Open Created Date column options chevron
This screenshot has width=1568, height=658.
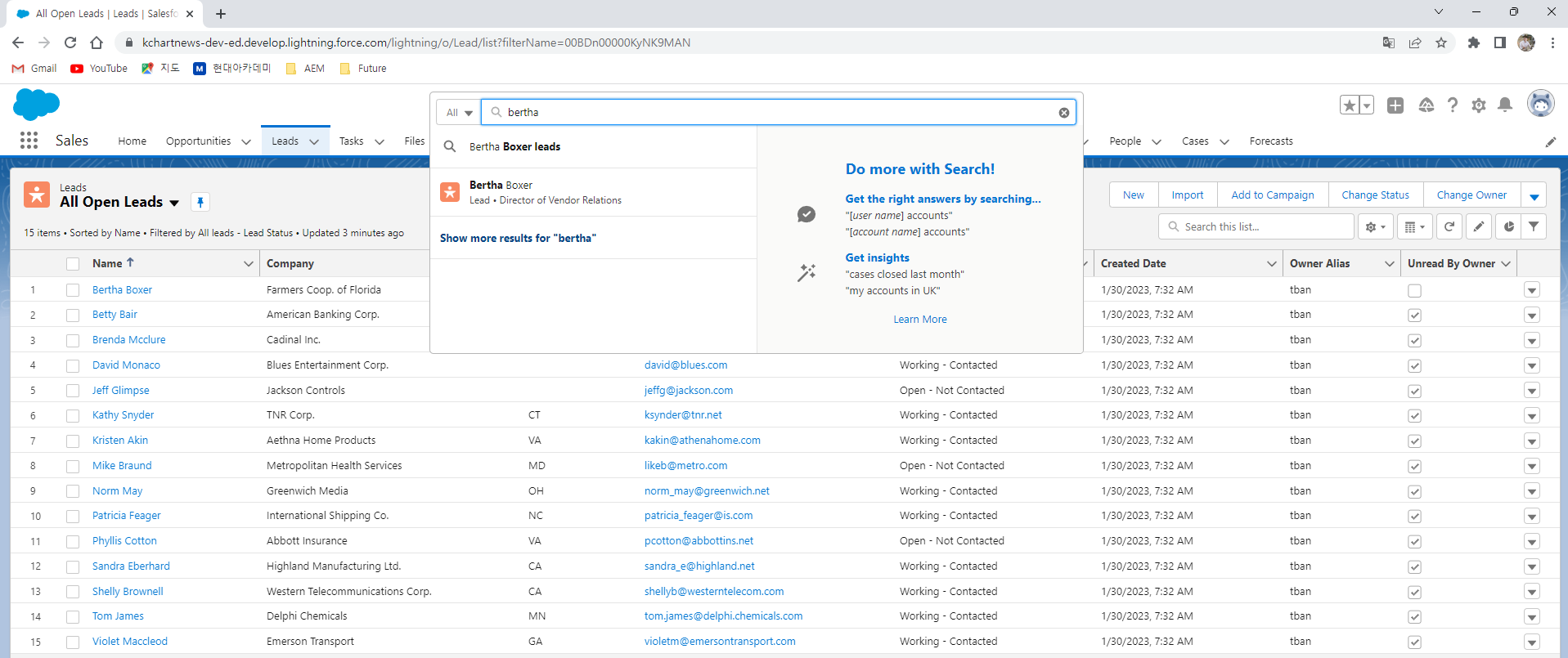pyautogui.click(x=1272, y=264)
